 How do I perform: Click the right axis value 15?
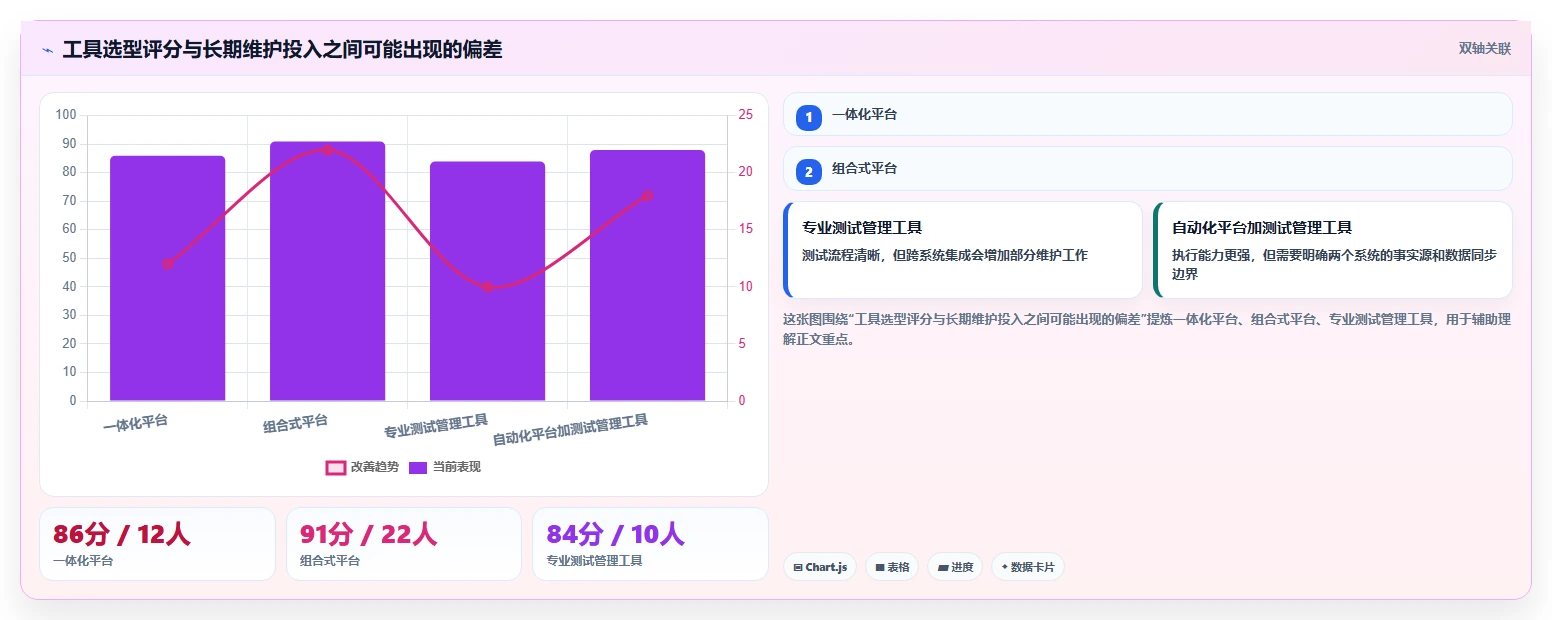(745, 229)
